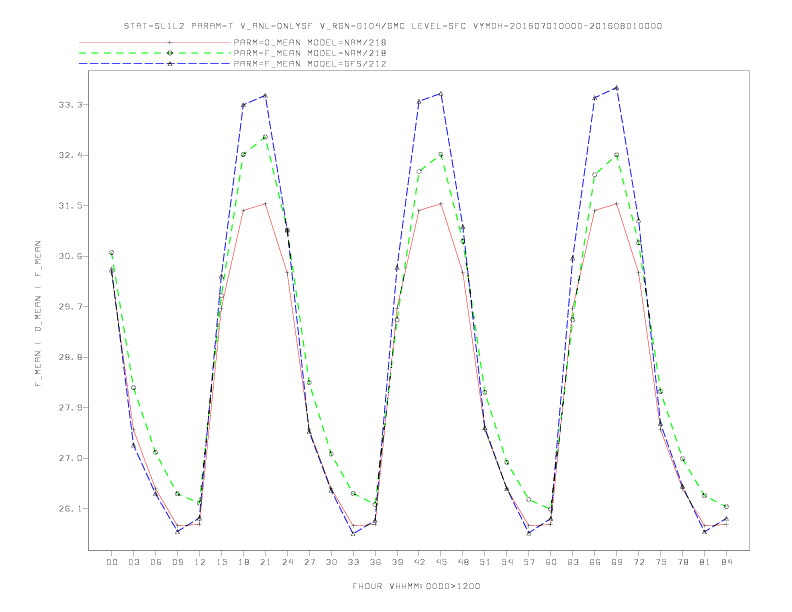This screenshot has width=792, height=612.
Task: Click x-axis forecast hour label 72
Action: click(638, 562)
